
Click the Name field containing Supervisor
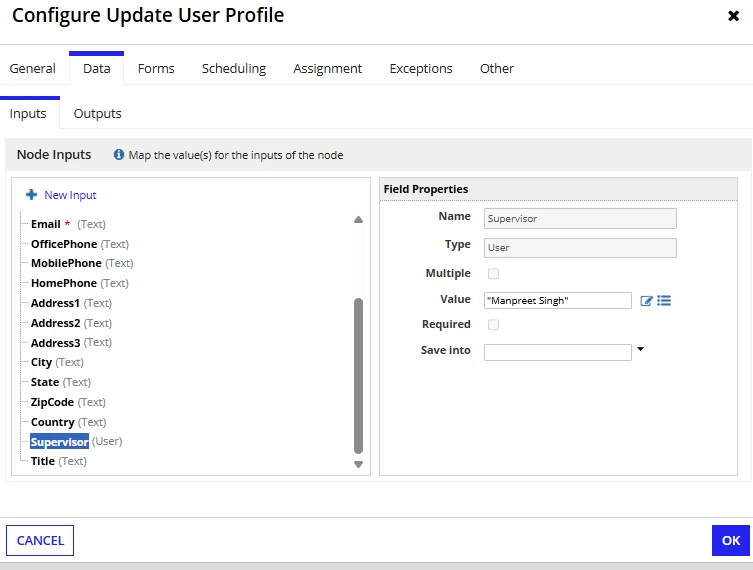(580, 218)
